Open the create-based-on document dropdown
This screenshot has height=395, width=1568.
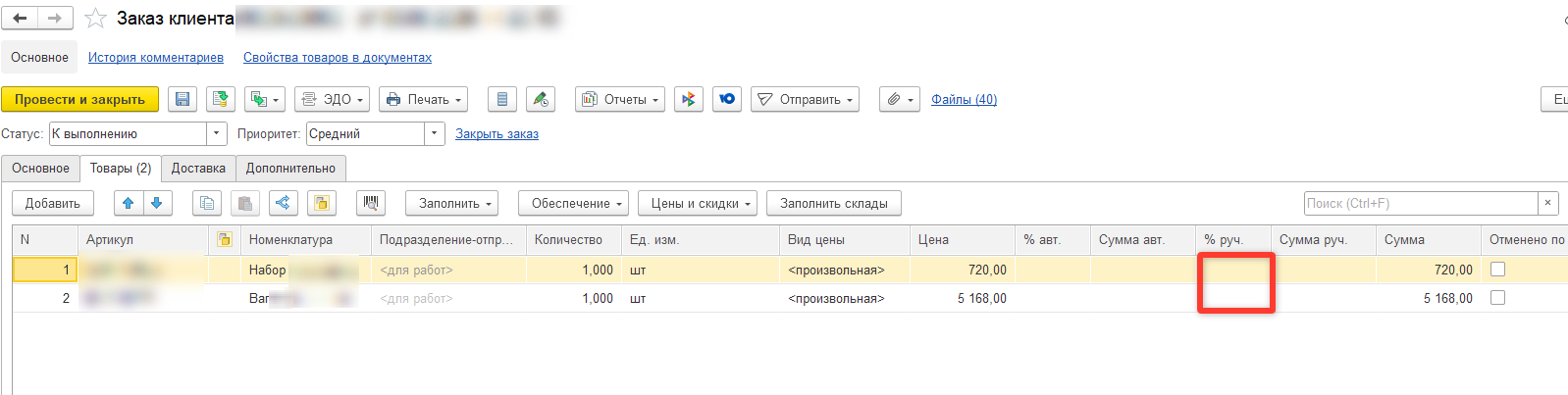coord(265,99)
